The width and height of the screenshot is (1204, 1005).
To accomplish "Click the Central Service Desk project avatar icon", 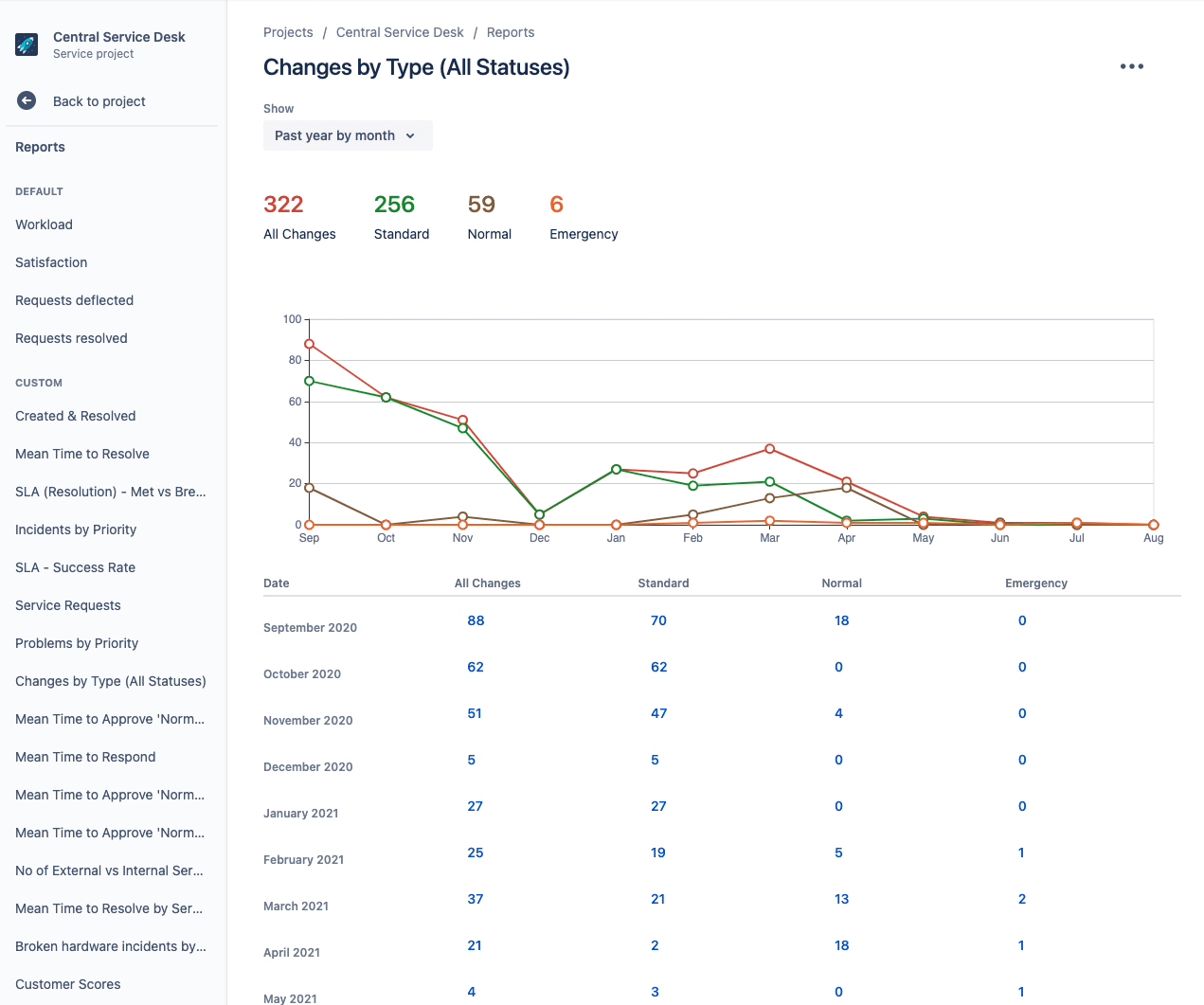I will click(x=26, y=44).
